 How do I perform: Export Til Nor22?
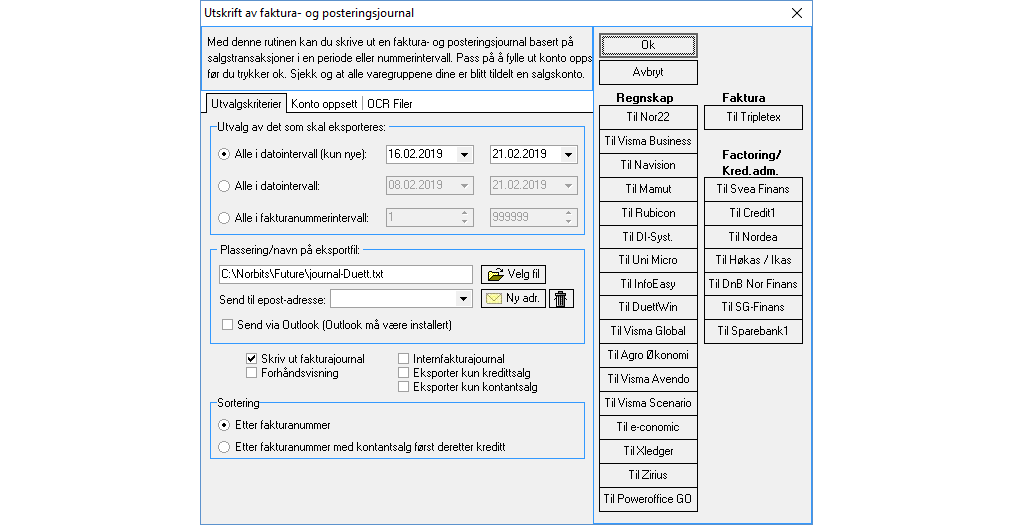coord(648,118)
